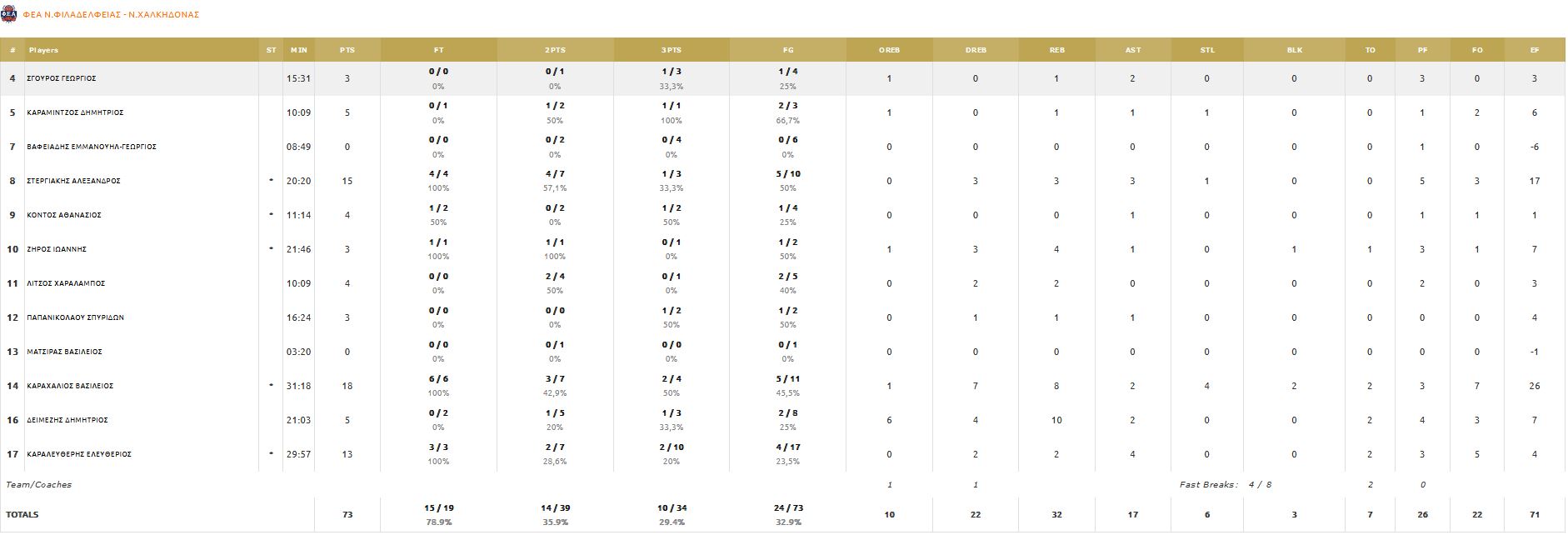This screenshot has height=540, width=1568.
Task: Sort by the OREB column header
Action: pyautogui.click(x=889, y=50)
